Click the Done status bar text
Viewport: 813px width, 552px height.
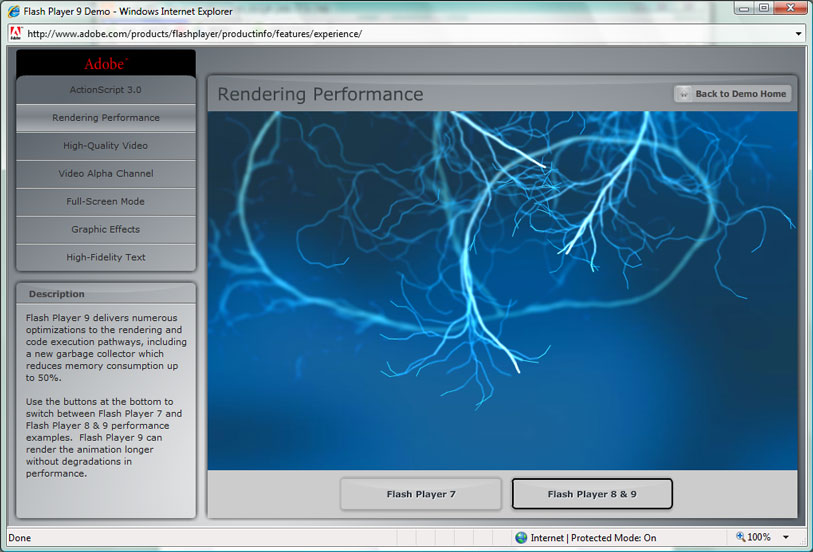click(x=20, y=538)
